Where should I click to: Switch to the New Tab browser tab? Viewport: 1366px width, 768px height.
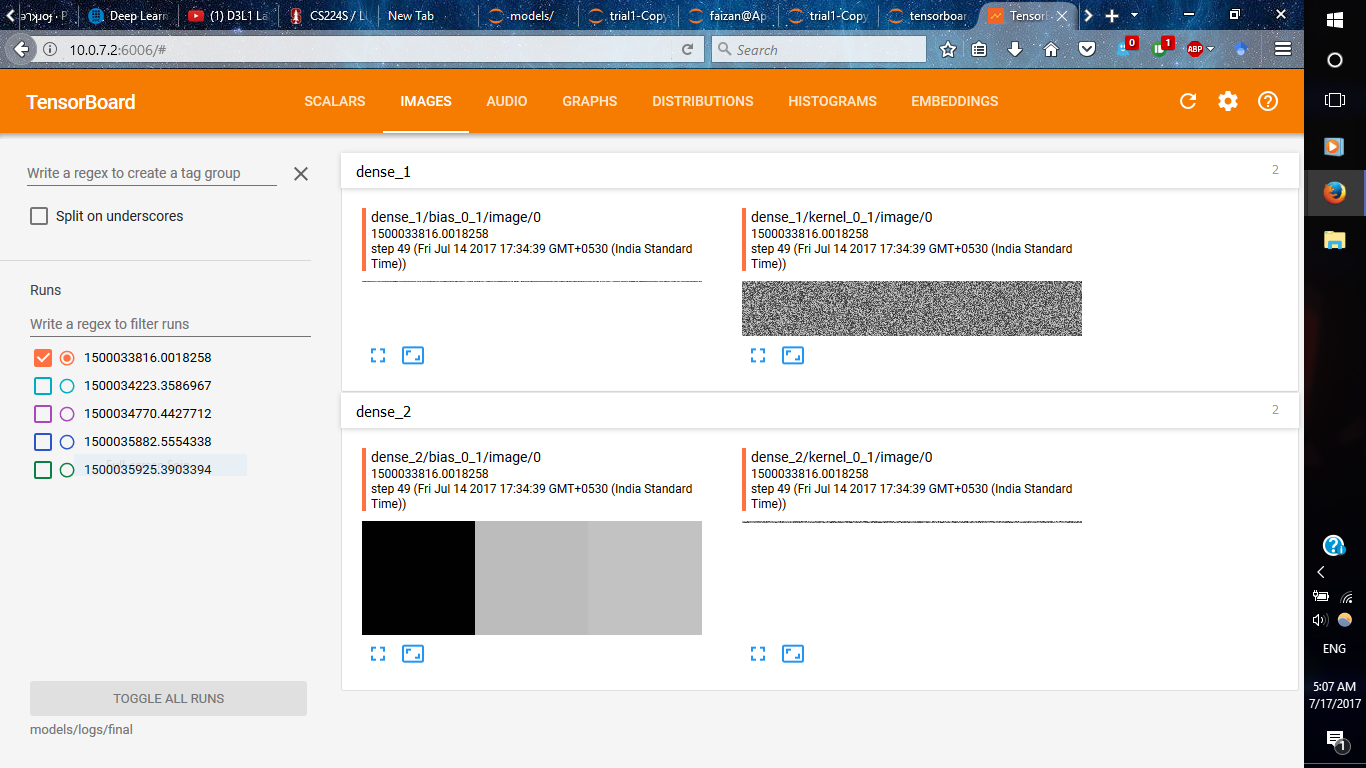(x=427, y=15)
